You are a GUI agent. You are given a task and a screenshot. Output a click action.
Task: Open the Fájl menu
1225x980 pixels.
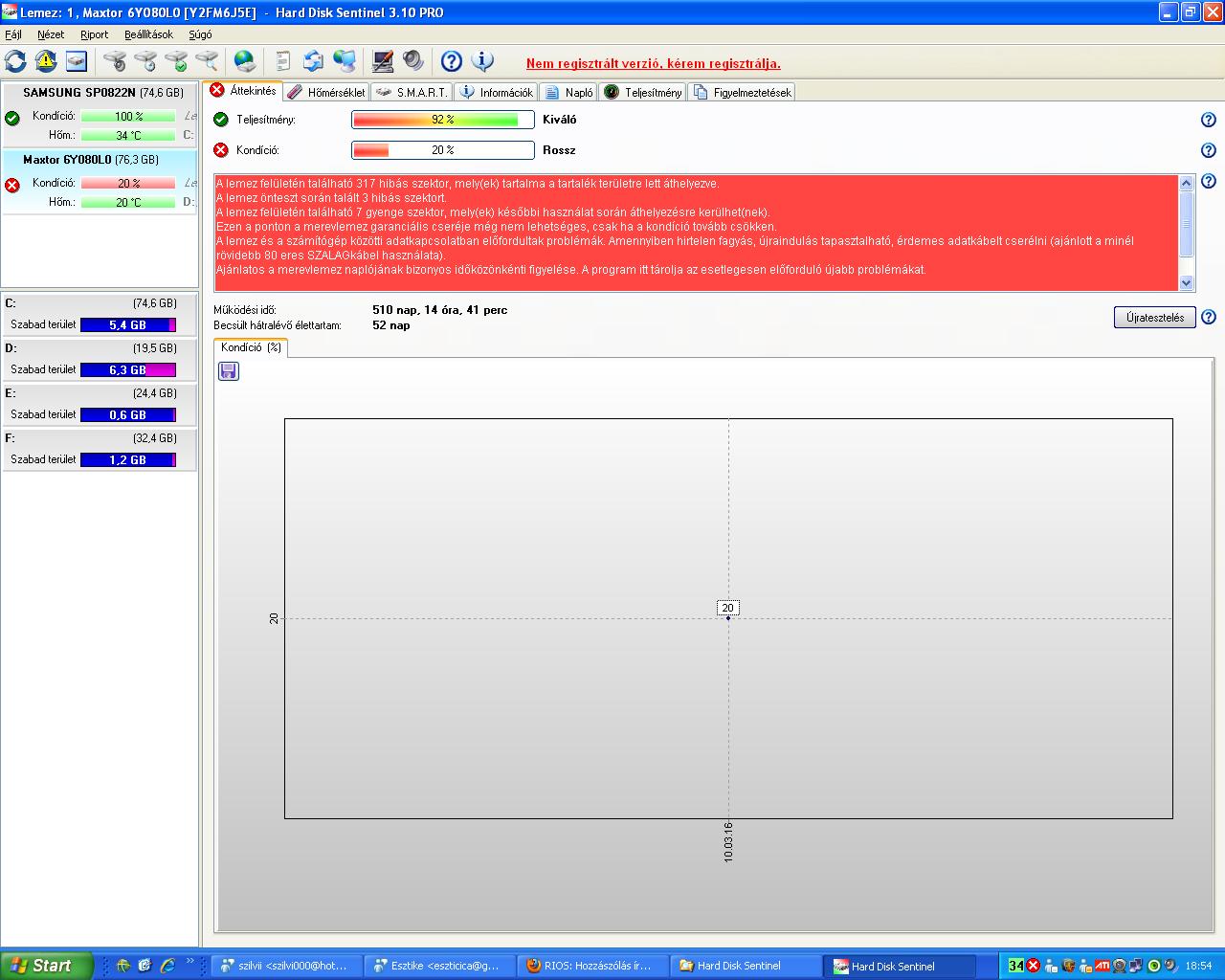coord(13,34)
